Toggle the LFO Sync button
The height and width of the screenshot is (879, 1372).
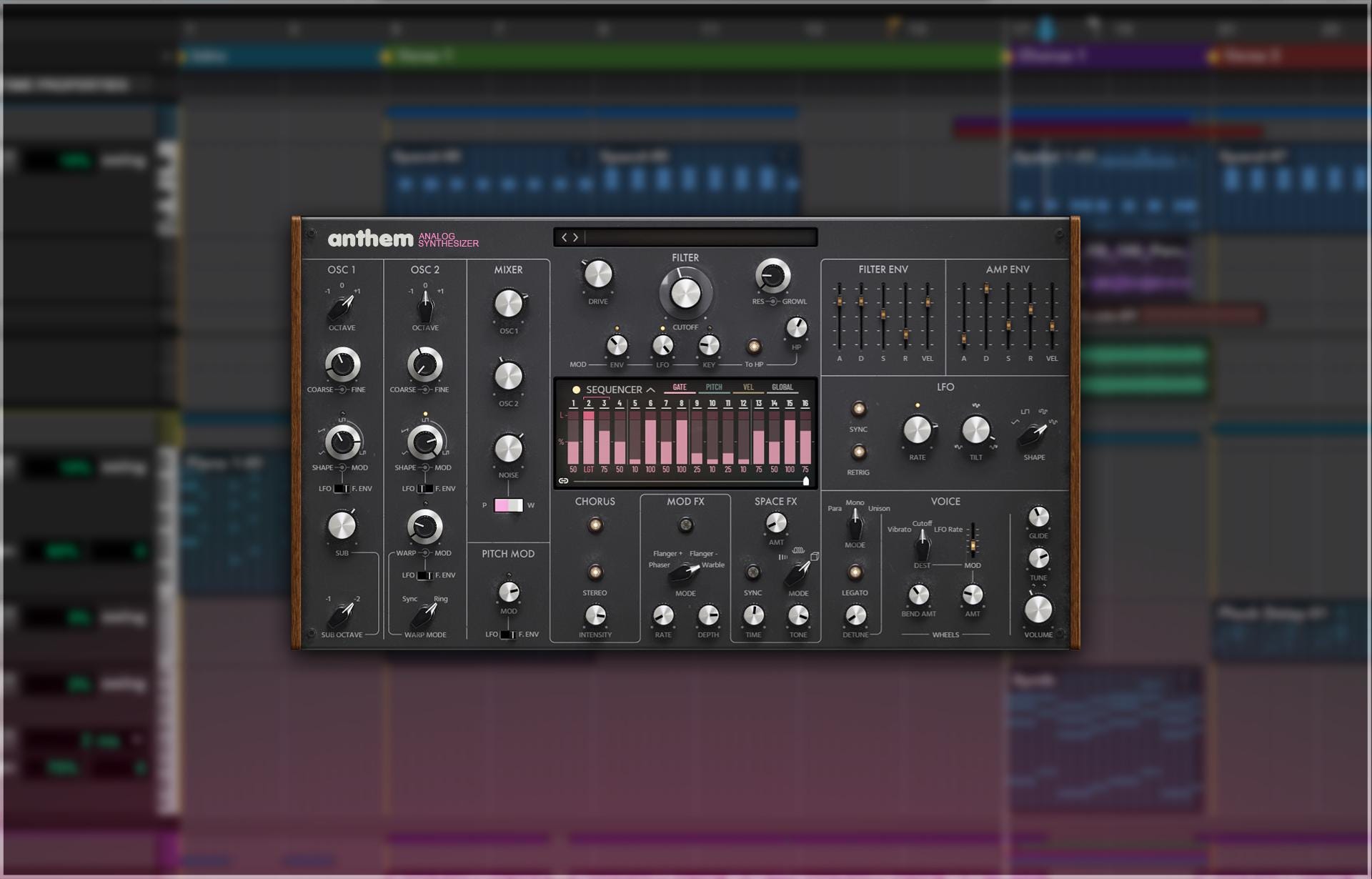click(x=858, y=409)
